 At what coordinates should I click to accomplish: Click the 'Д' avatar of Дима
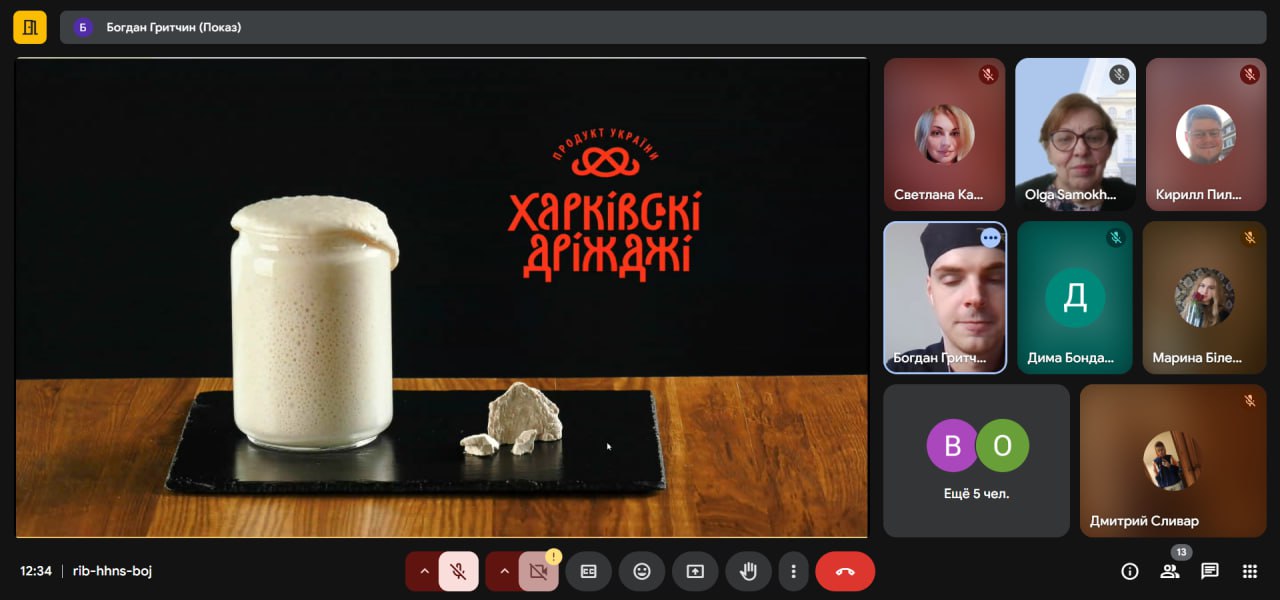coord(1075,297)
